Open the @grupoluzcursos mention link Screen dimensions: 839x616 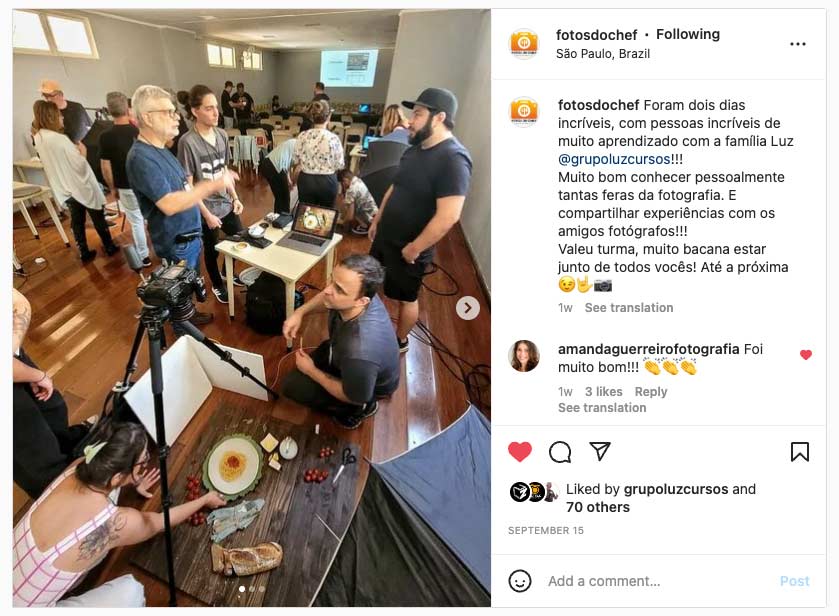click(x=614, y=159)
